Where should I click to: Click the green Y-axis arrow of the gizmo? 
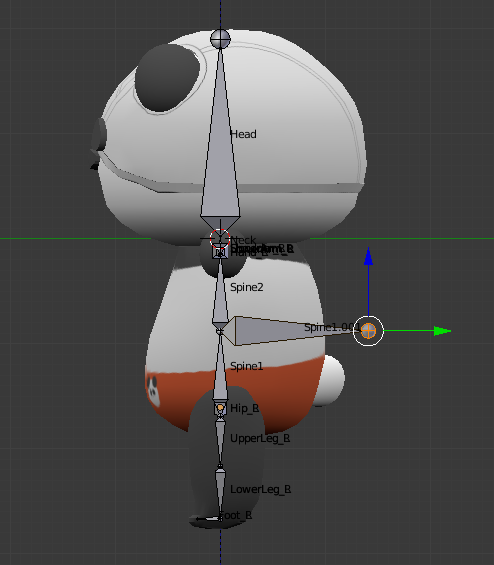pyautogui.click(x=442, y=331)
